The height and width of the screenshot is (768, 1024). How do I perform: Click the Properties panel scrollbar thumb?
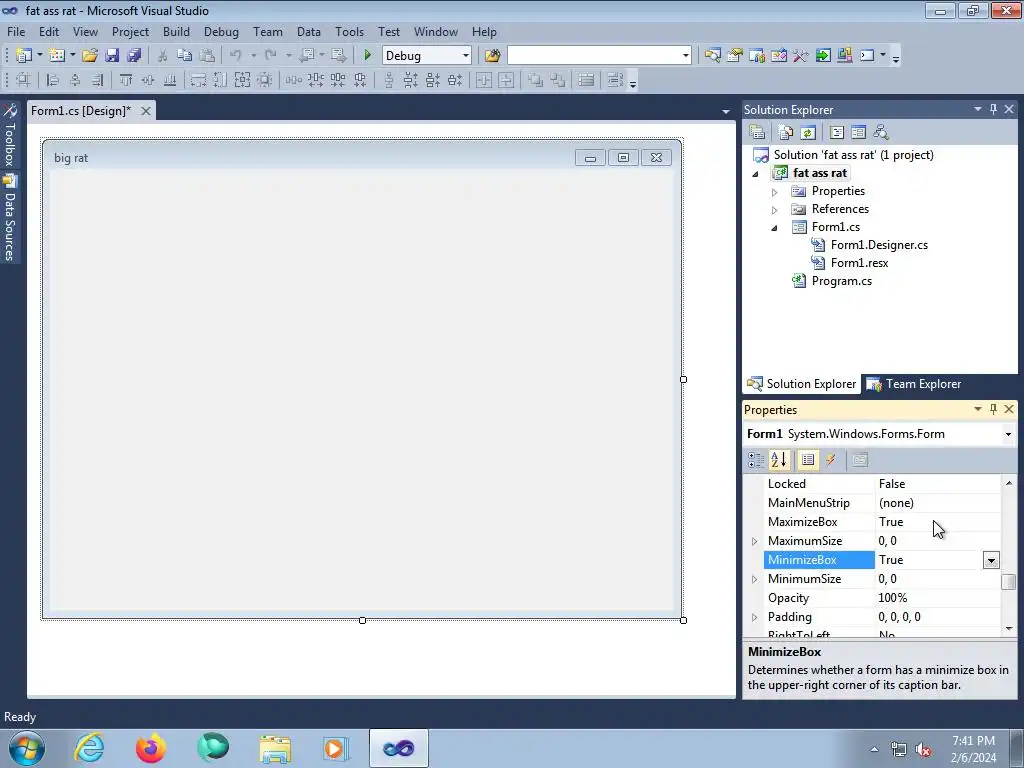1009,581
